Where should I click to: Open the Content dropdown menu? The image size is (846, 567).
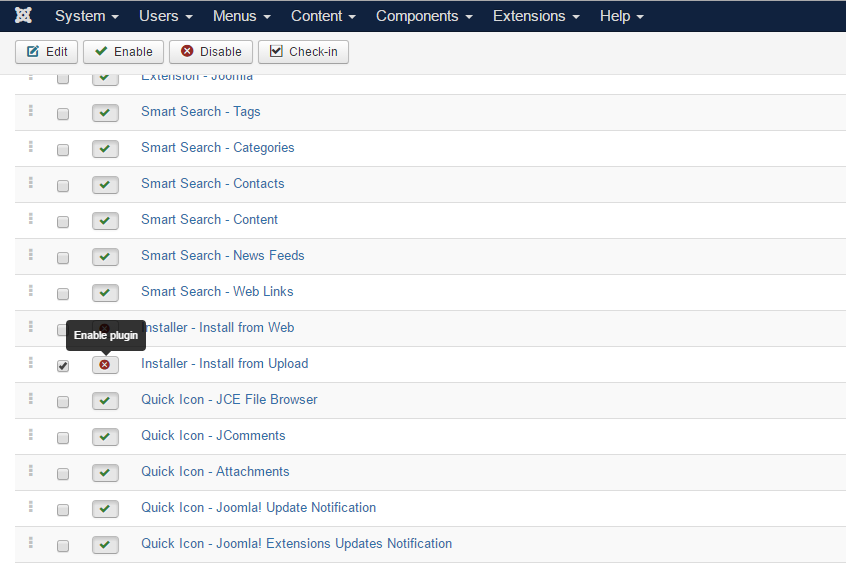[323, 16]
